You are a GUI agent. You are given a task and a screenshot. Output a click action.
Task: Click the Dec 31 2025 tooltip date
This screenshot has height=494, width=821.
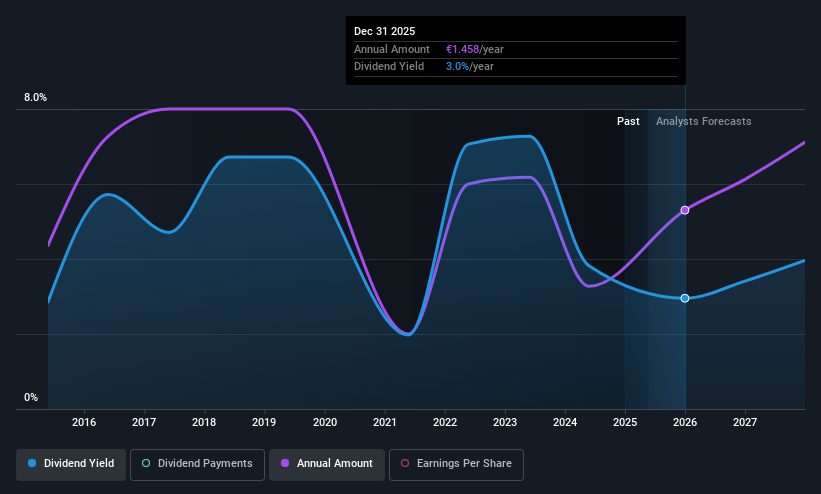[x=384, y=31]
